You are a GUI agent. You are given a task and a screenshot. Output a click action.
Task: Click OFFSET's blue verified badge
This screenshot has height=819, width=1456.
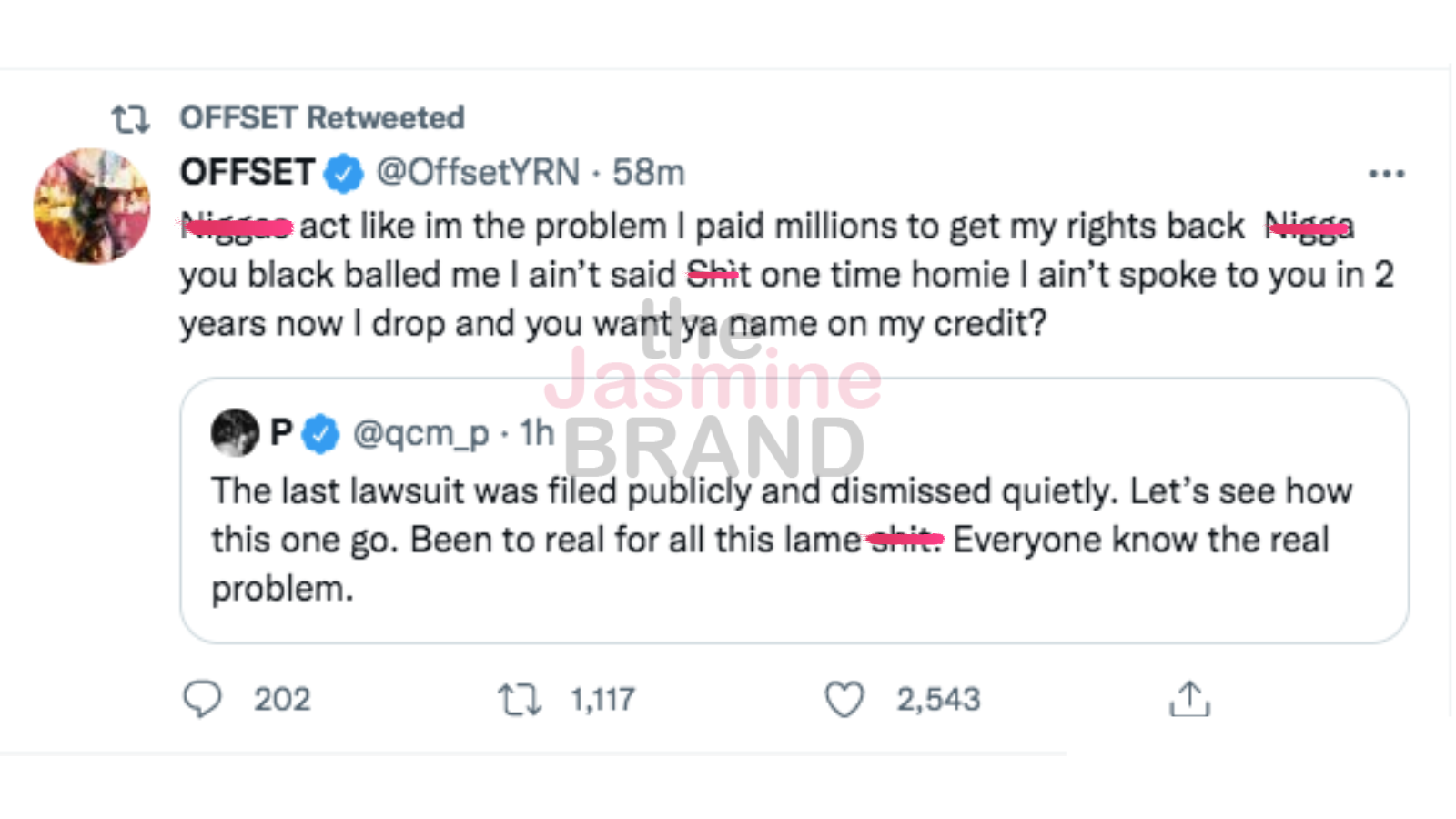click(x=341, y=172)
